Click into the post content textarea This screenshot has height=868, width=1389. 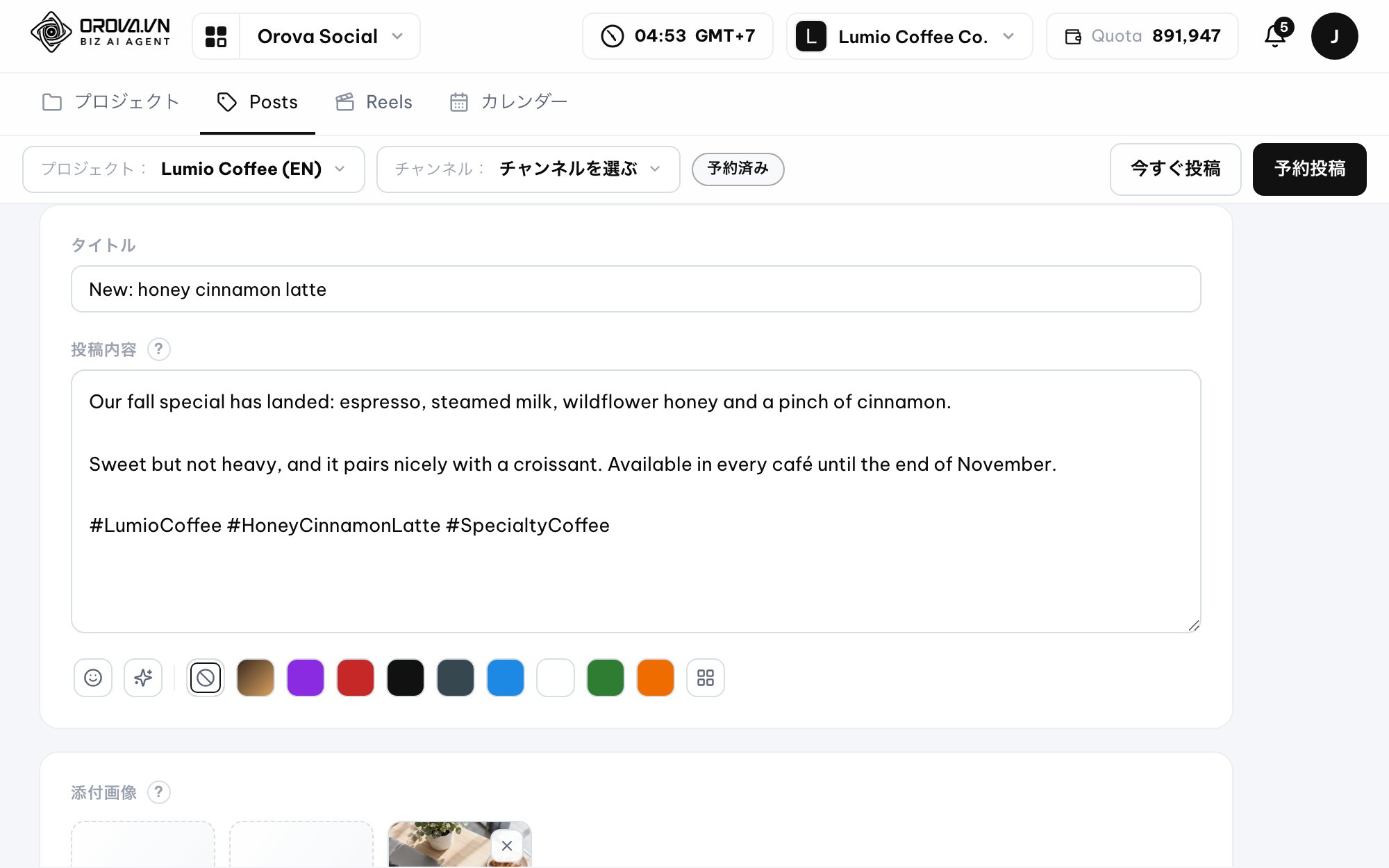[636, 501]
